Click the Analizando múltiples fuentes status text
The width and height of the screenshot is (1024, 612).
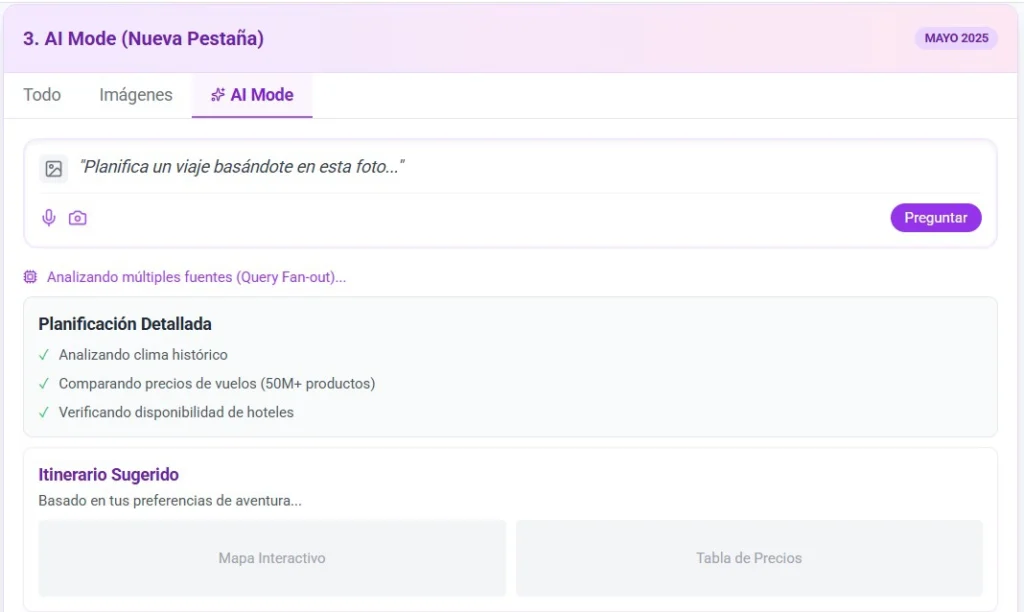(196, 277)
